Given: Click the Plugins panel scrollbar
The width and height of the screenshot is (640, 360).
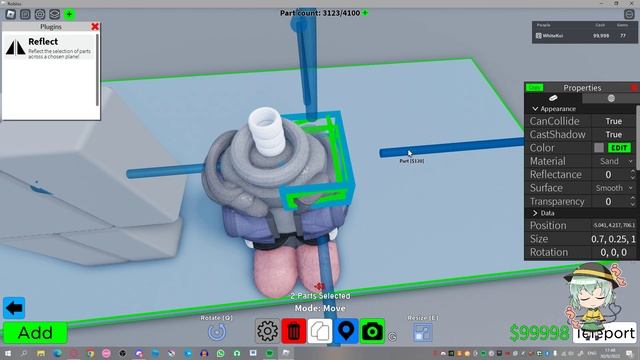Looking at the screenshot, I should [98, 69].
